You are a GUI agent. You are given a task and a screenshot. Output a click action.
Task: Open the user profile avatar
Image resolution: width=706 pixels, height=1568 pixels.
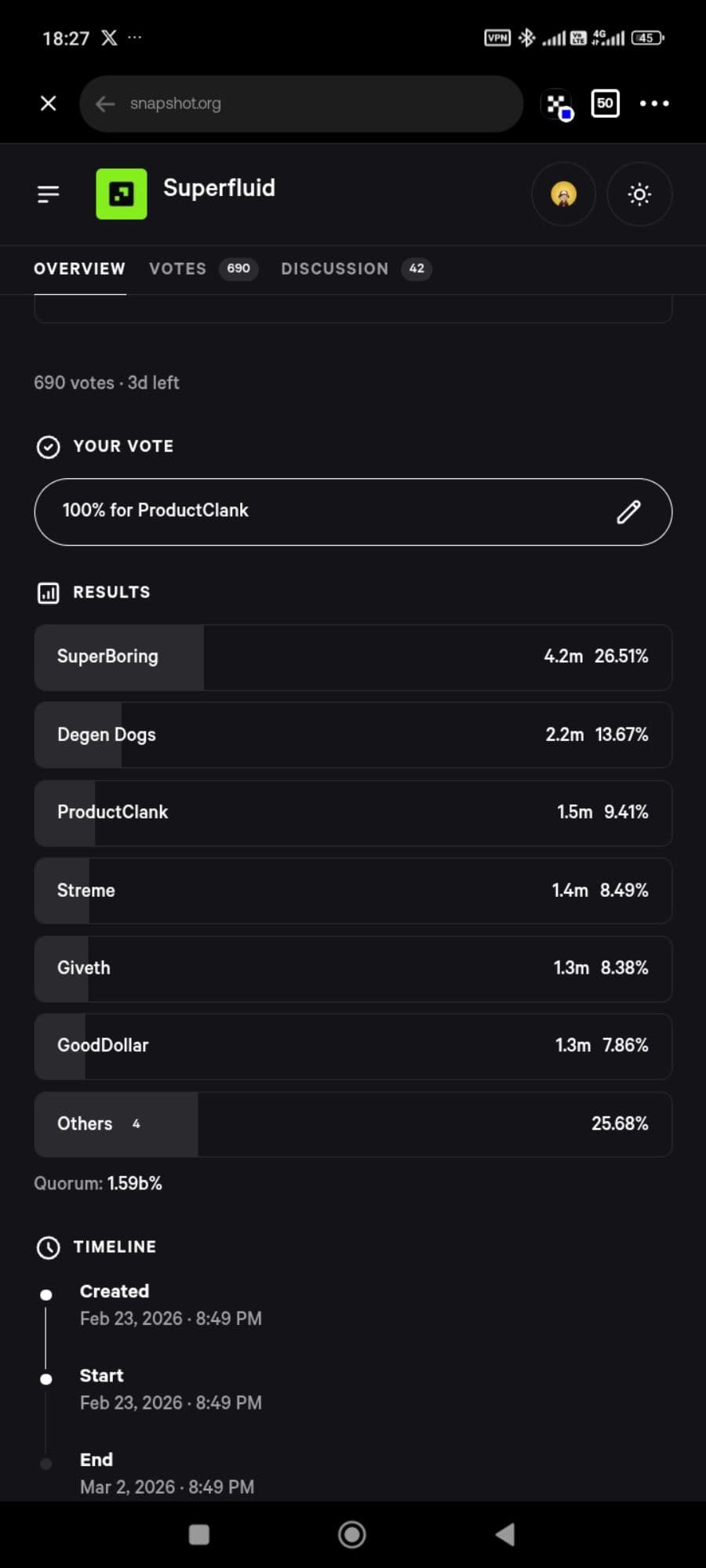tap(563, 194)
